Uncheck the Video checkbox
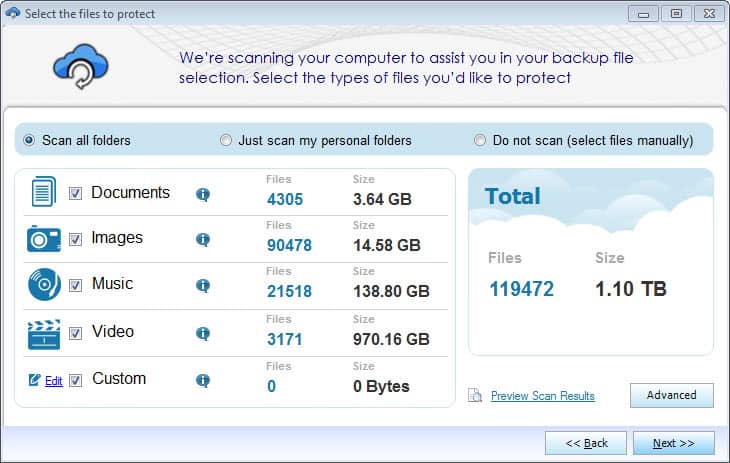 tap(75, 333)
